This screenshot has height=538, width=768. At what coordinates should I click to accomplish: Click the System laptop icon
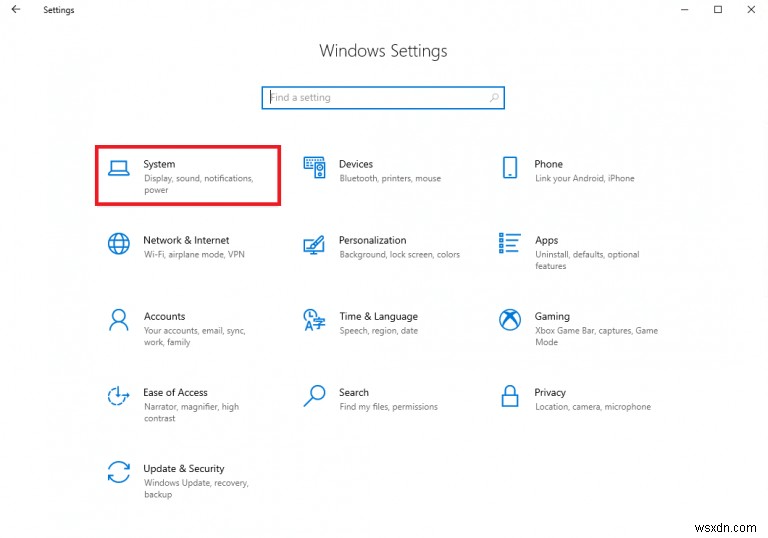click(119, 169)
